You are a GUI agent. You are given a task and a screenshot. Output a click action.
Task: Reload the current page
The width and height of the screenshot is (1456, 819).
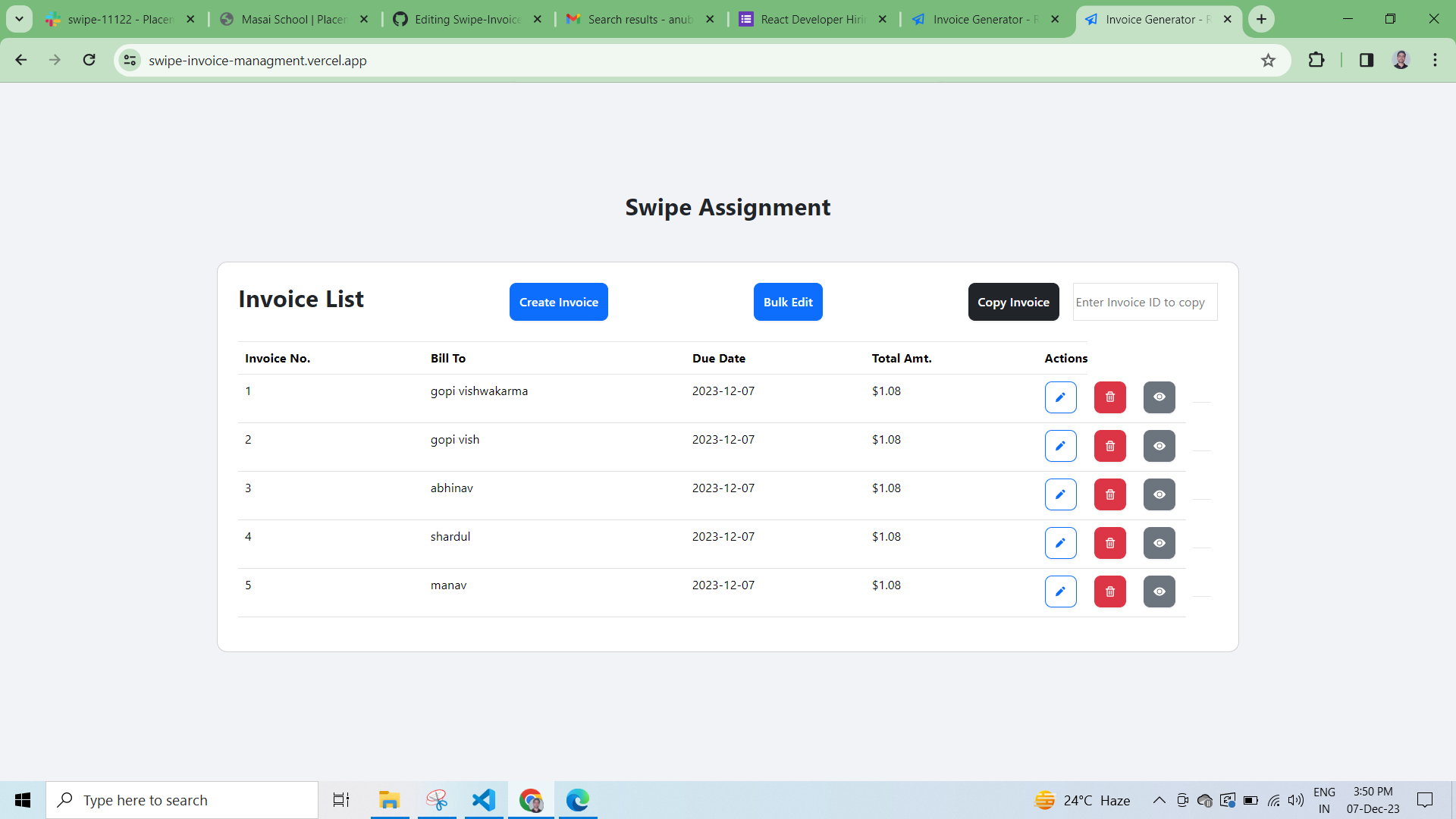(x=89, y=60)
